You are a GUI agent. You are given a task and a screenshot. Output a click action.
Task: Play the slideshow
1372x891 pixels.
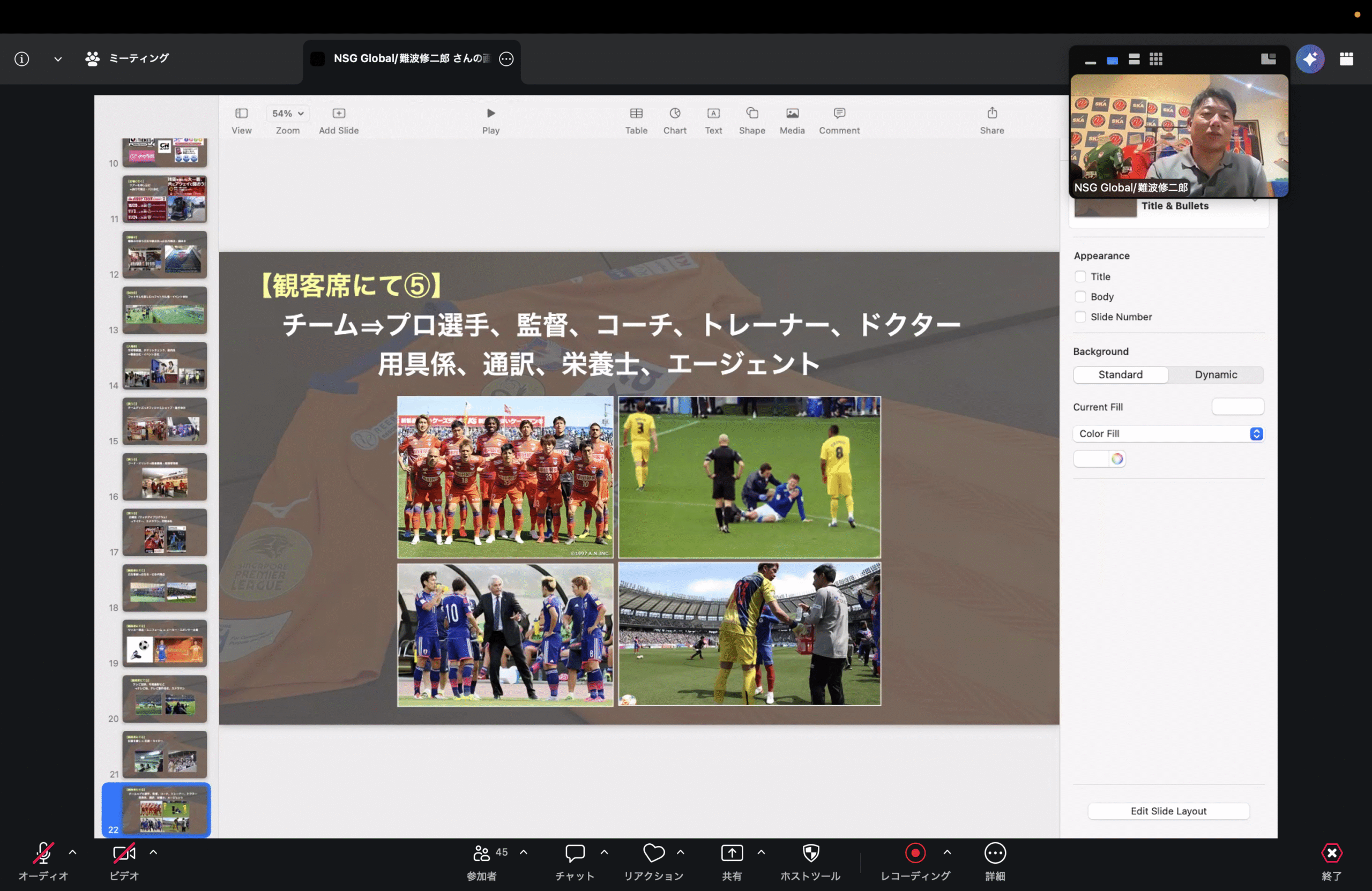click(x=491, y=114)
